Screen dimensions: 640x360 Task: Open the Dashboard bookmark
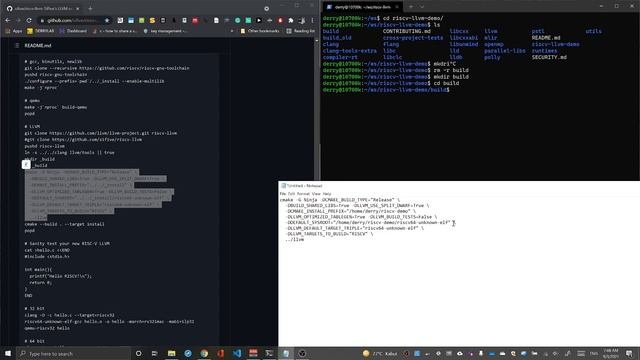pyautogui.click(x=73, y=31)
